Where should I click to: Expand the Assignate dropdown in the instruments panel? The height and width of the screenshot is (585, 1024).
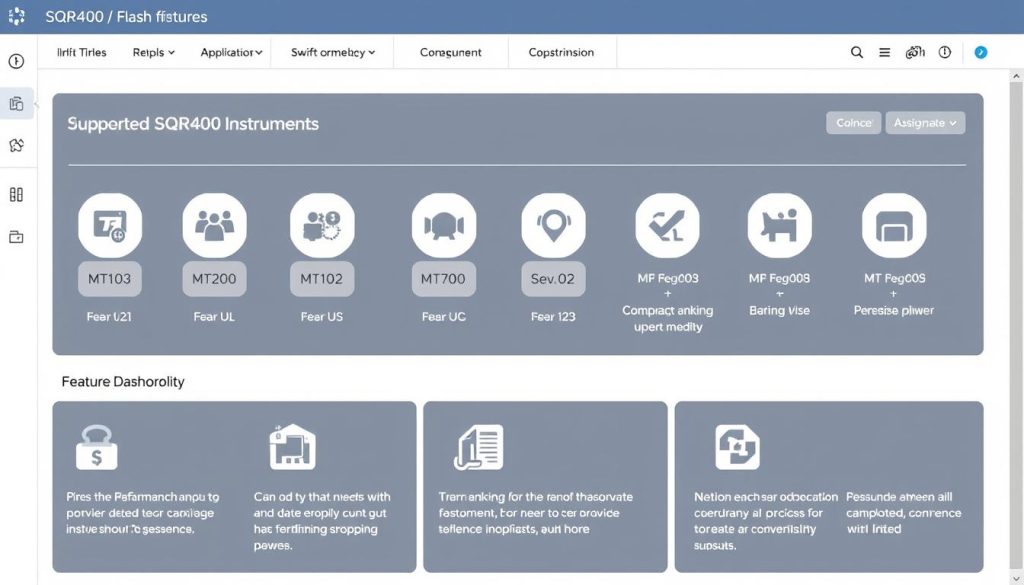pyautogui.click(x=925, y=122)
